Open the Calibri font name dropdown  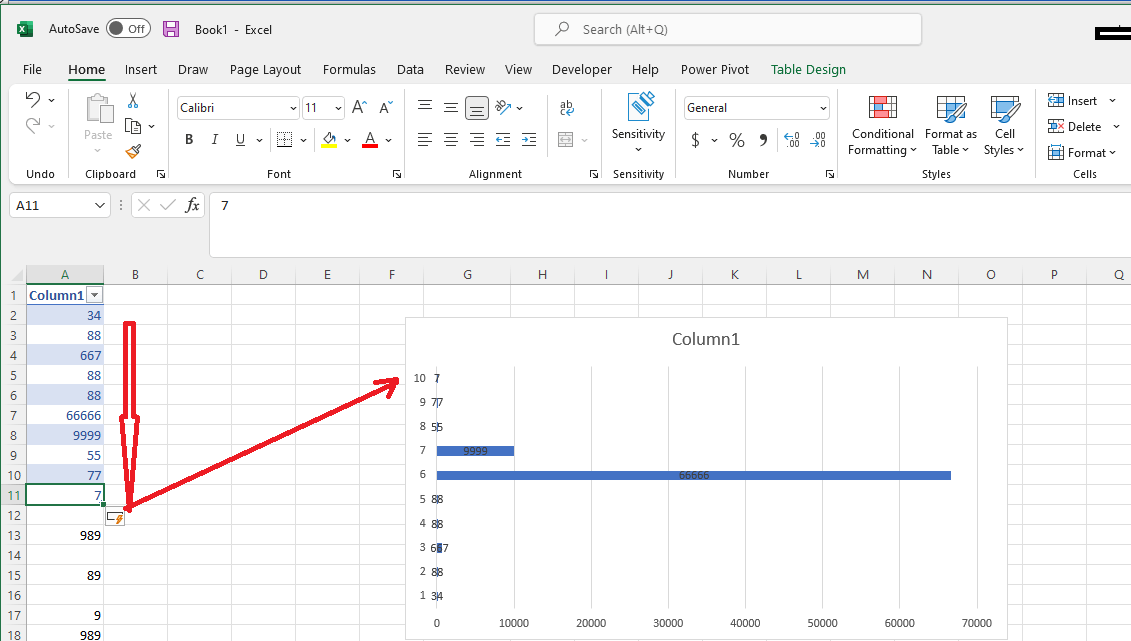[293, 108]
